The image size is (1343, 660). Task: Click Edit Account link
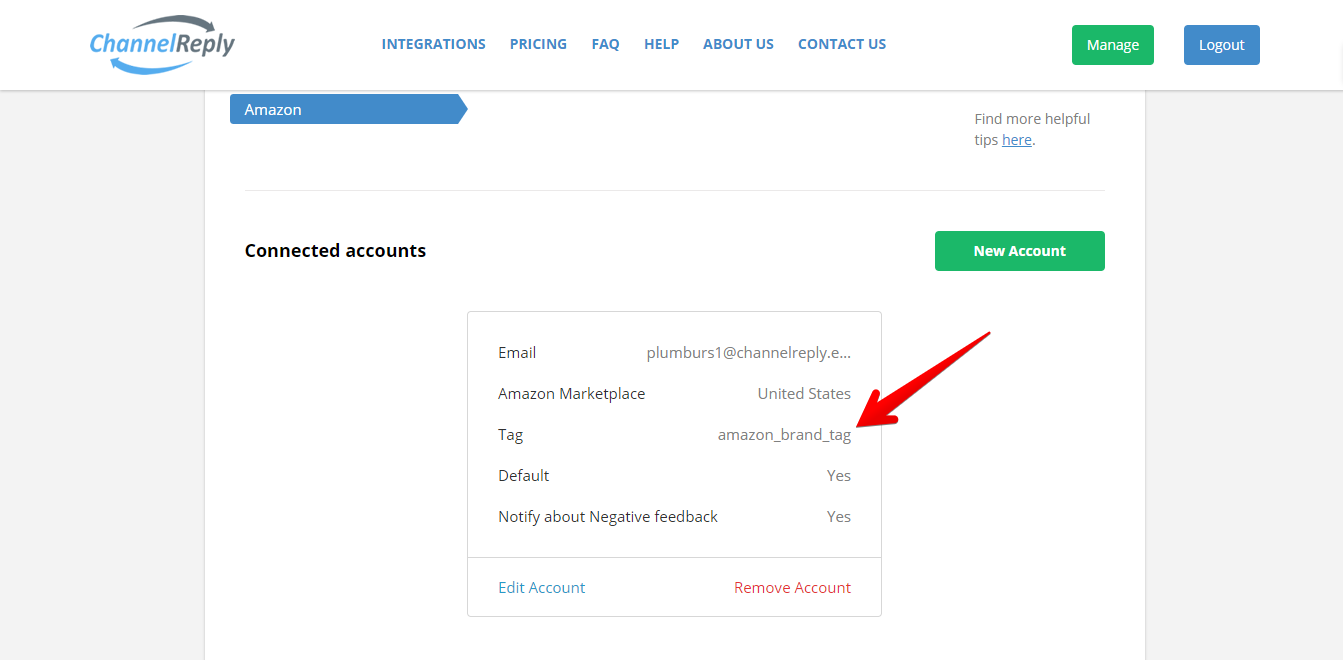click(x=542, y=588)
